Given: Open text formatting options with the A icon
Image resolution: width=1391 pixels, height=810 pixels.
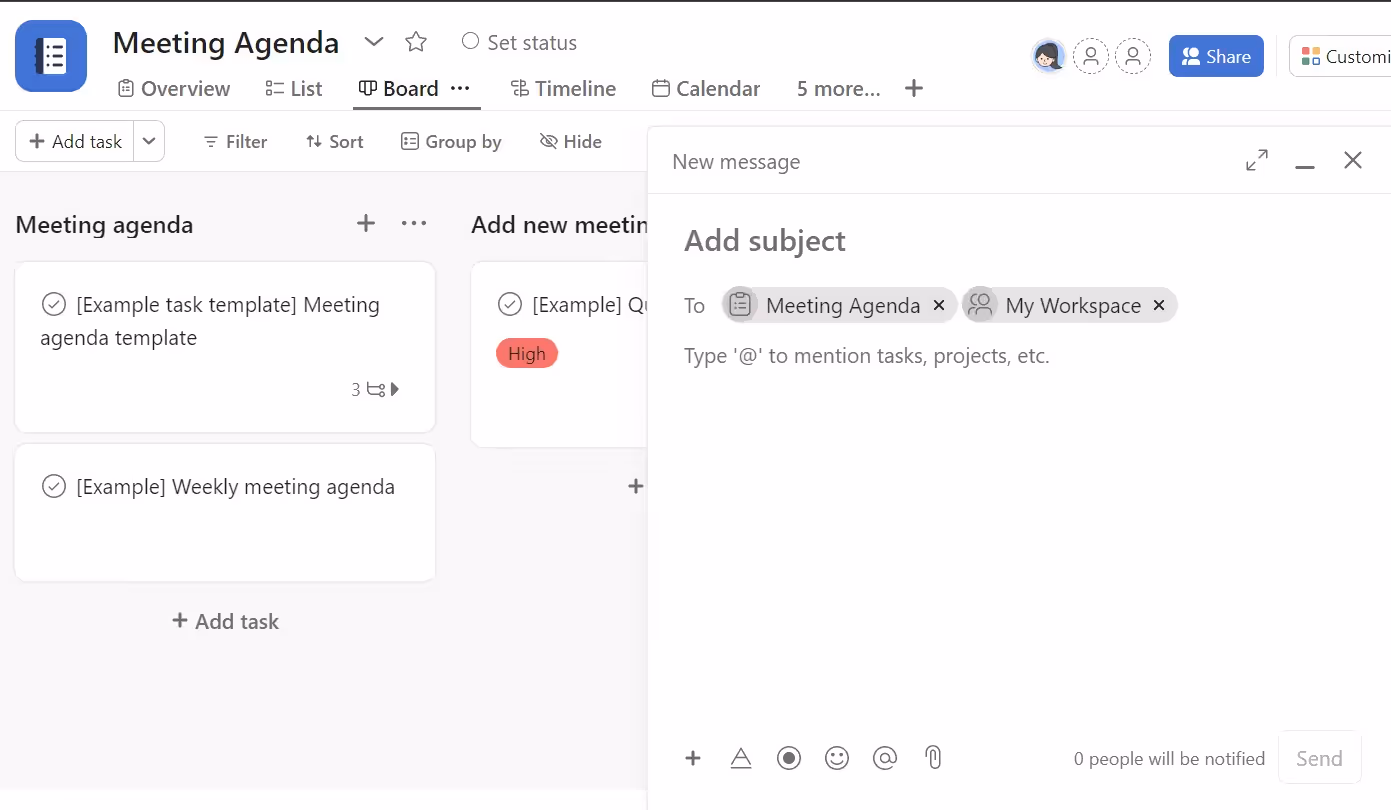Looking at the screenshot, I should (x=741, y=757).
